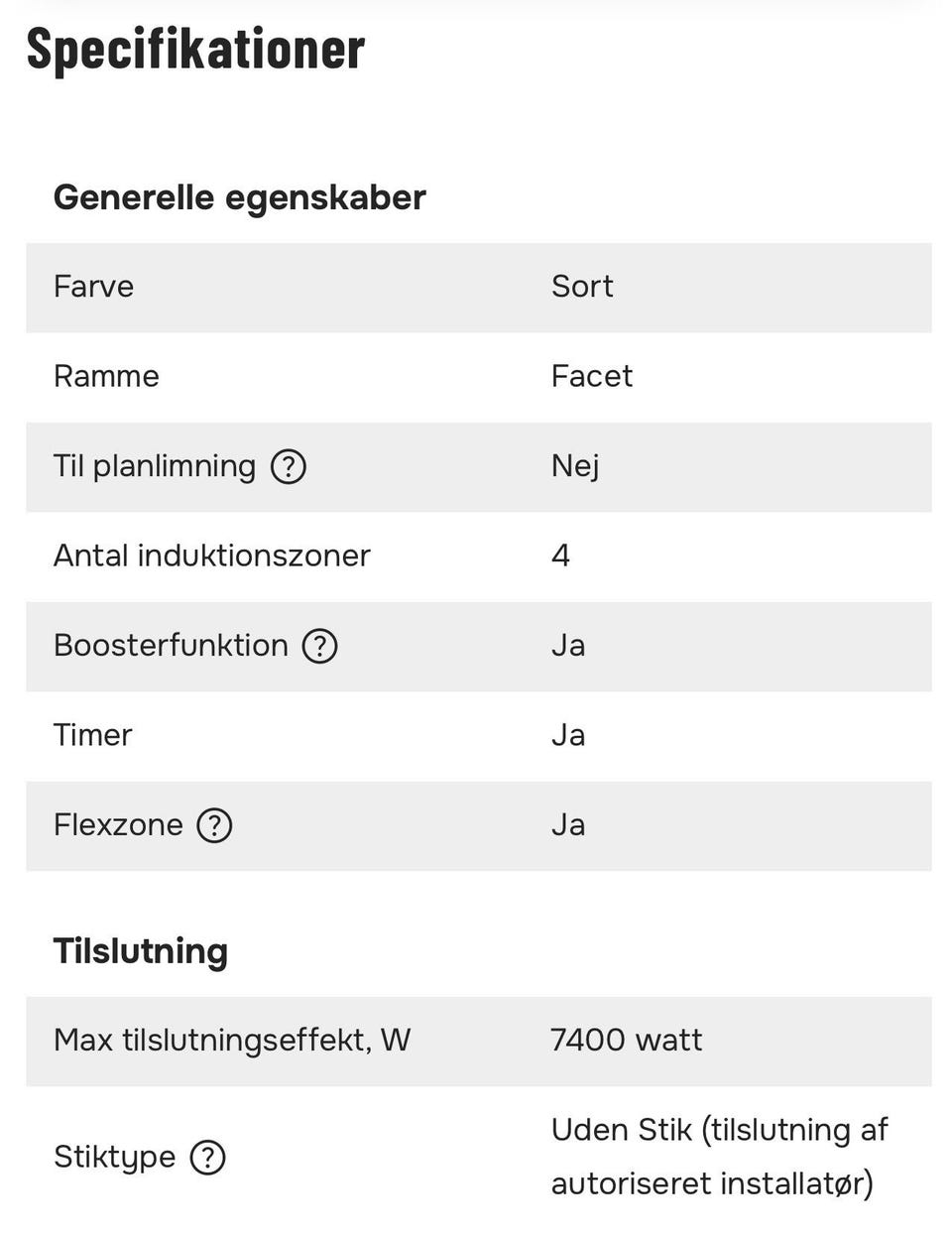Screen dimensions: 952x1236
Task: Click the Farve row label
Action: point(93,287)
